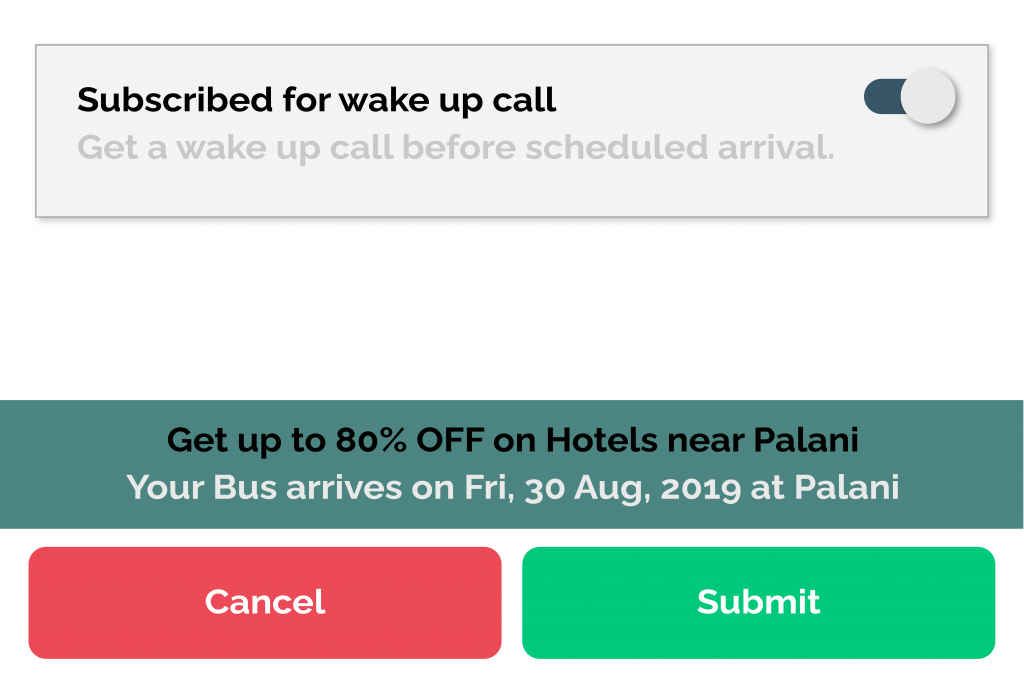Click 'Palani' in the hotel offer headline
Viewport: 1024px width, 677px height.
(x=805, y=439)
